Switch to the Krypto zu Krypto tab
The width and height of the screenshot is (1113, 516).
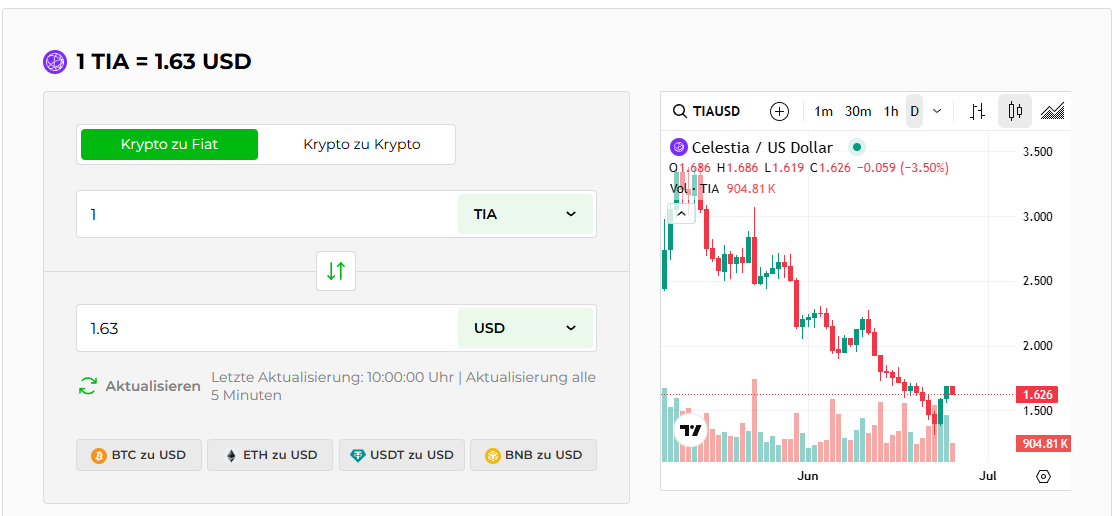tap(362, 144)
